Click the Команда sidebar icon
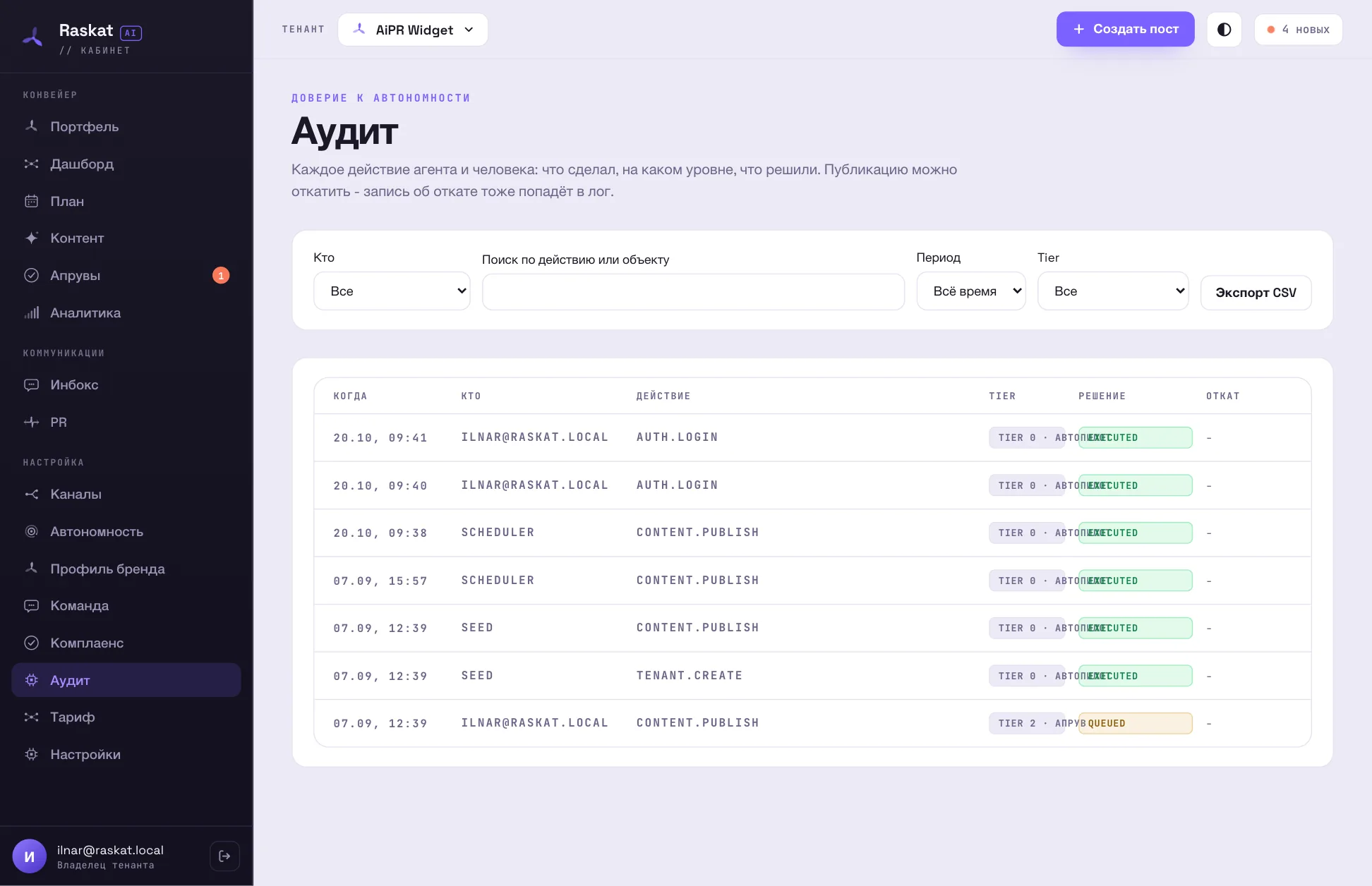Image resolution: width=1372 pixels, height=886 pixels. (31, 605)
